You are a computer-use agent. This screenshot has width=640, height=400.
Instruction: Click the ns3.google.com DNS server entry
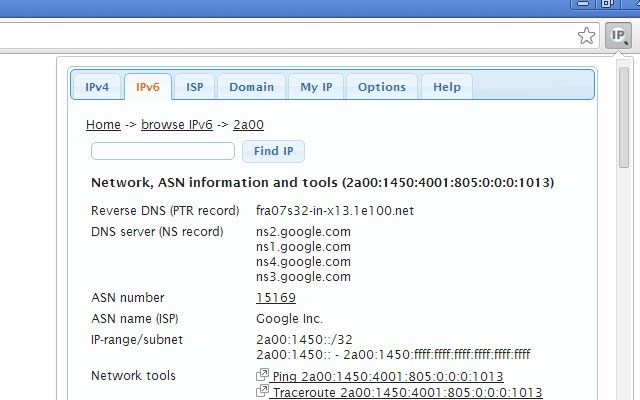click(303, 277)
